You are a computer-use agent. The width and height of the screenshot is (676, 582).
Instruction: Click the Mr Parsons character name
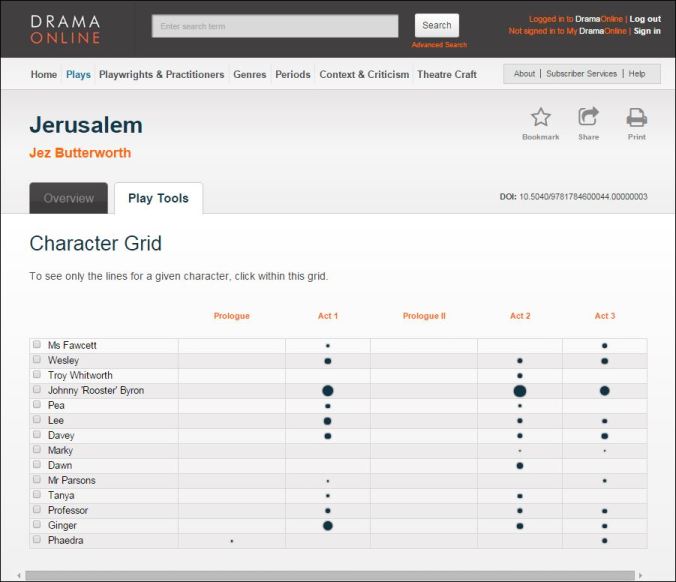72,480
